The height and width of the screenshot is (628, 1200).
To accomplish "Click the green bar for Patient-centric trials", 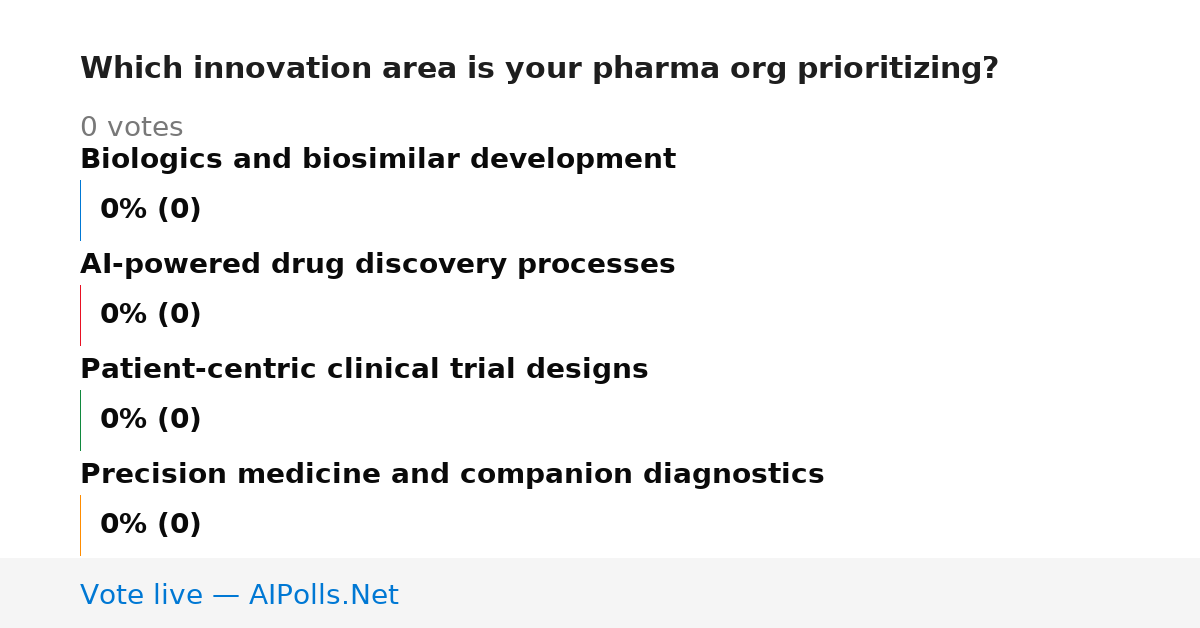I will (x=80, y=420).
